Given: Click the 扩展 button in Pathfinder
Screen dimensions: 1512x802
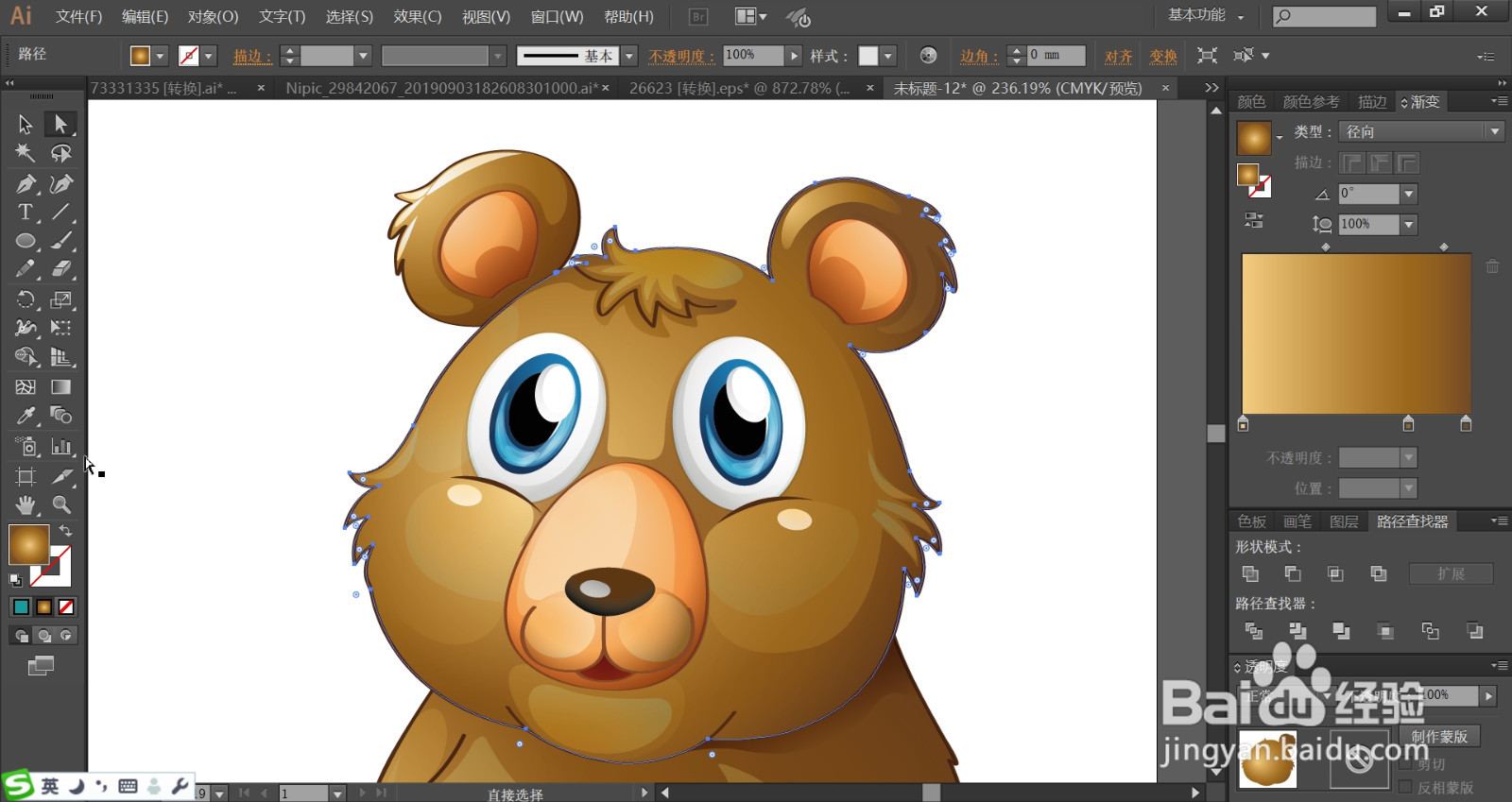Looking at the screenshot, I should coord(1451,573).
